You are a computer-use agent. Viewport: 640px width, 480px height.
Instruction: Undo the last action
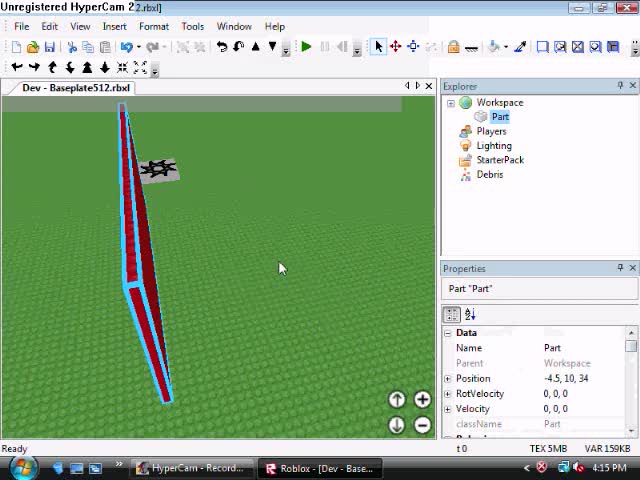pos(127,47)
